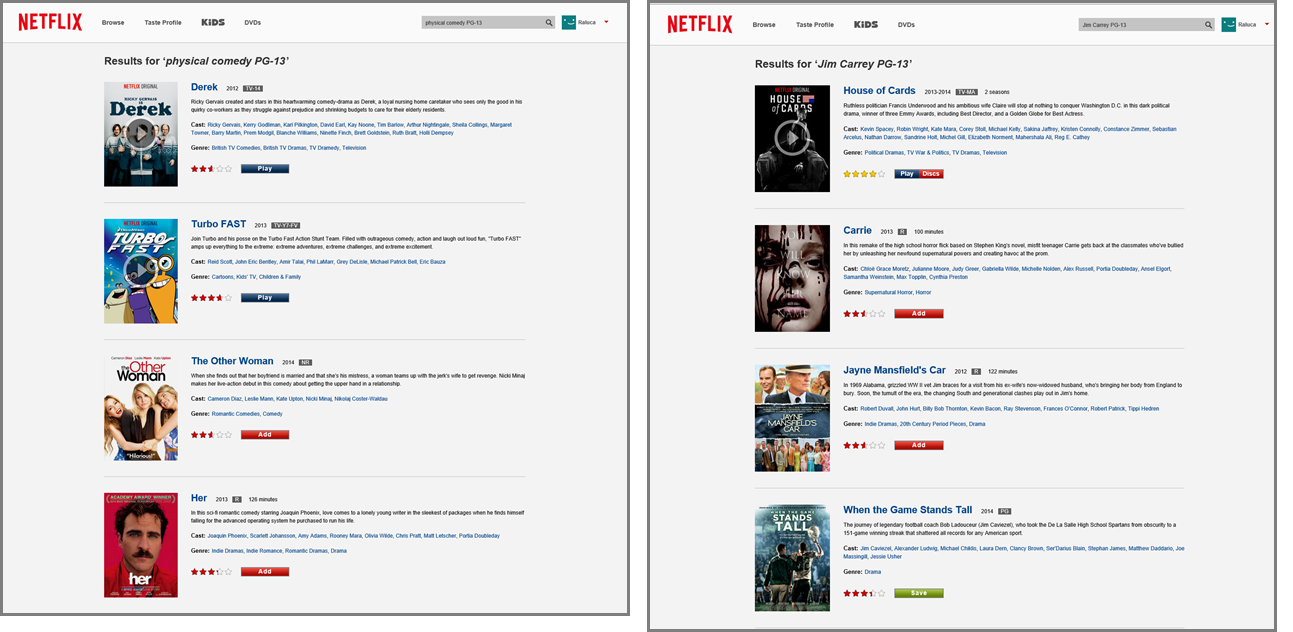Save When the Game Stands Tall
This screenshot has width=1293, height=632.
click(x=919, y=593)
